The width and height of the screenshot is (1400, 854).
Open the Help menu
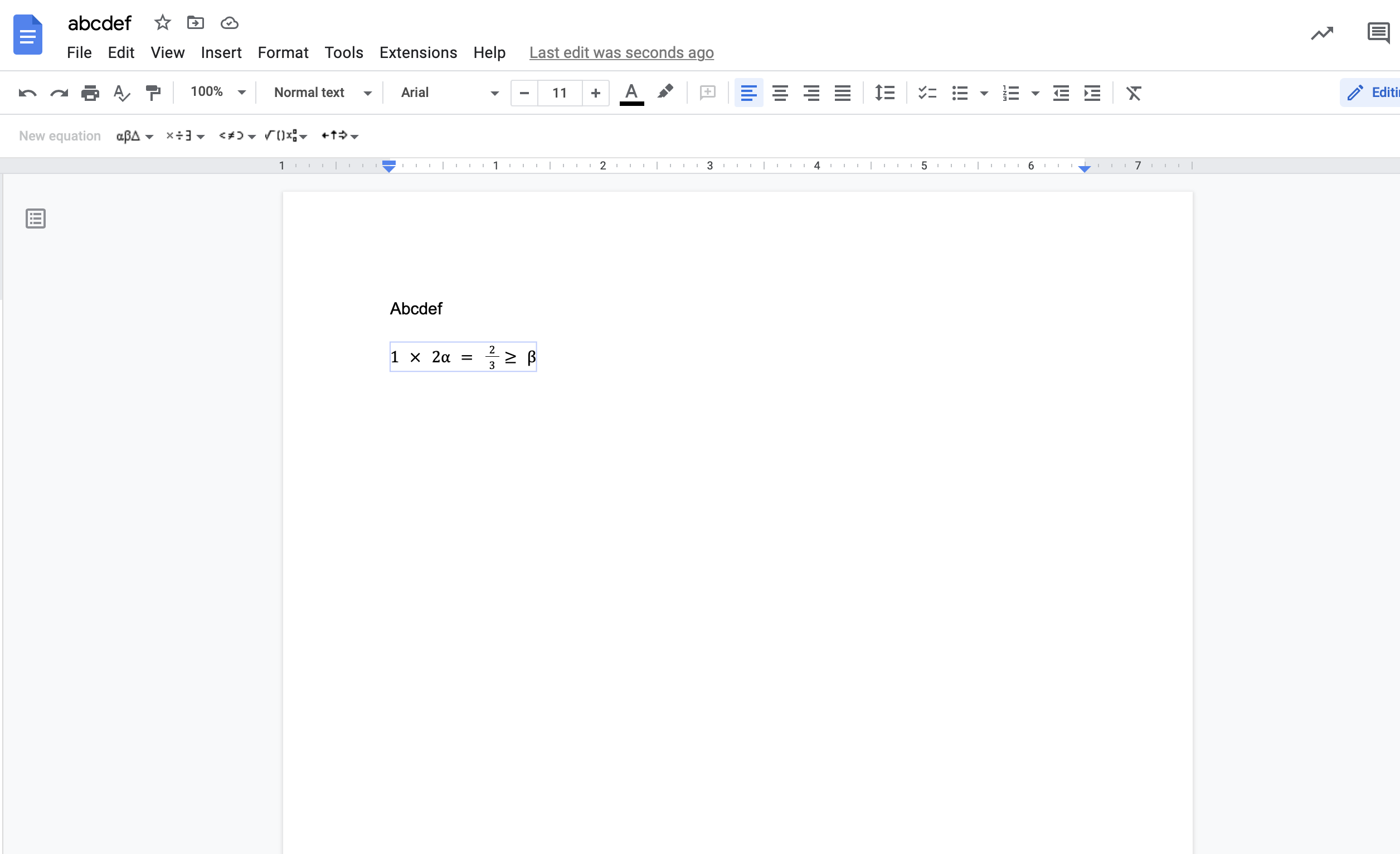[x=489, y=53]
